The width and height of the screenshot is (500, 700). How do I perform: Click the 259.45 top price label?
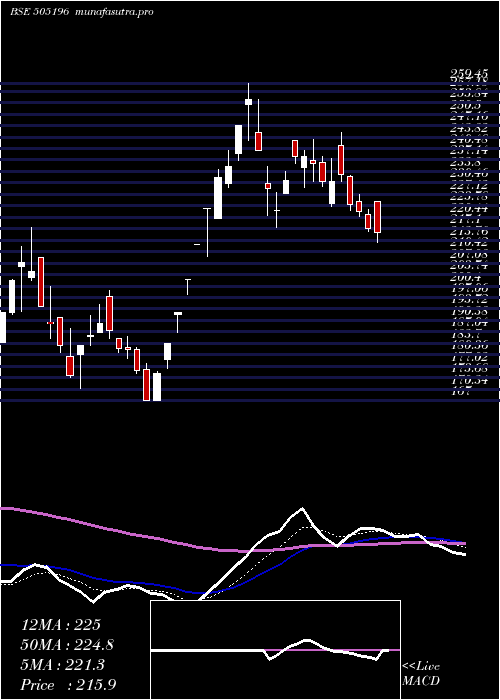point(469,73)
